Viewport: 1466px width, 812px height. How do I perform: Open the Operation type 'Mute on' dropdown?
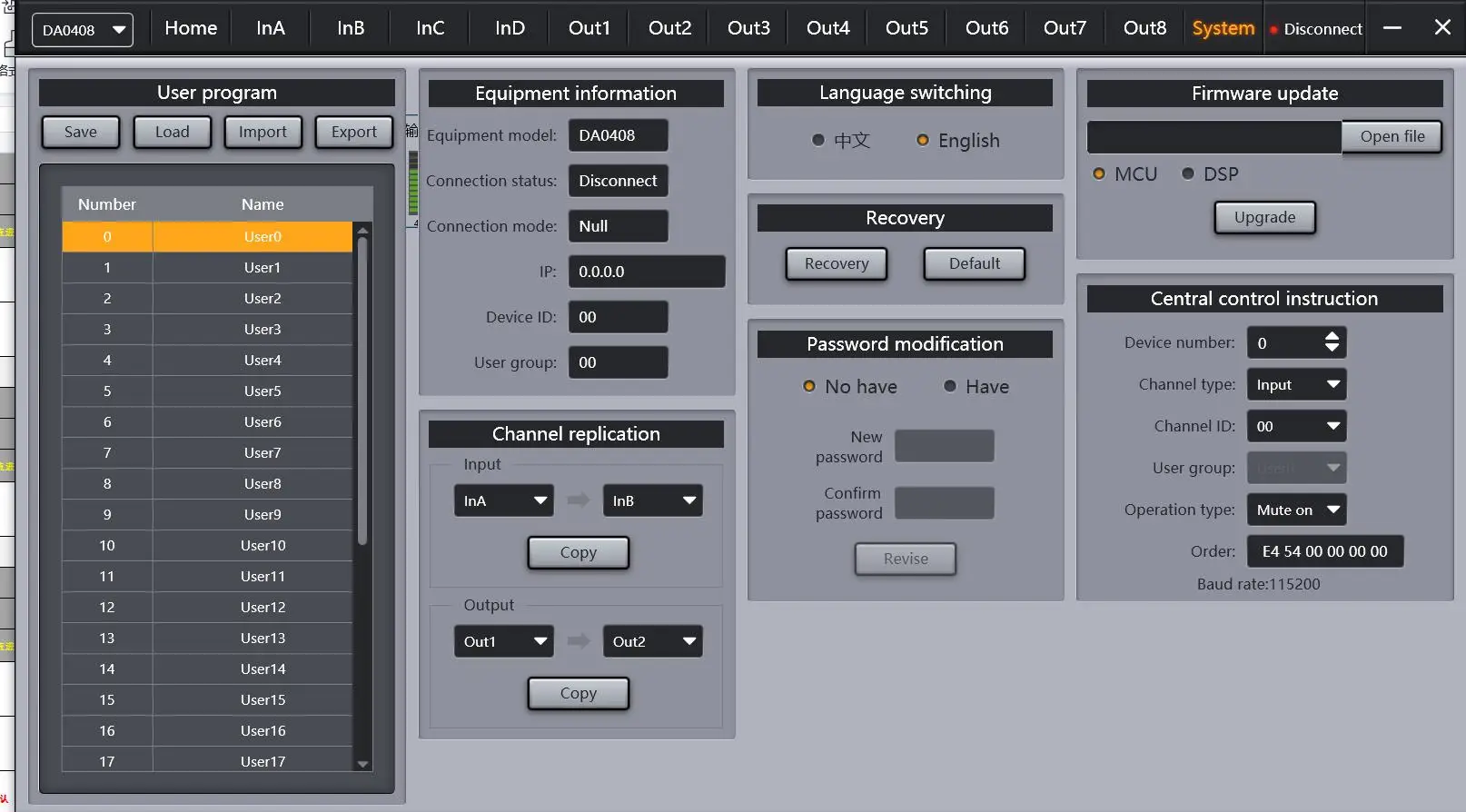[1296, 510]
